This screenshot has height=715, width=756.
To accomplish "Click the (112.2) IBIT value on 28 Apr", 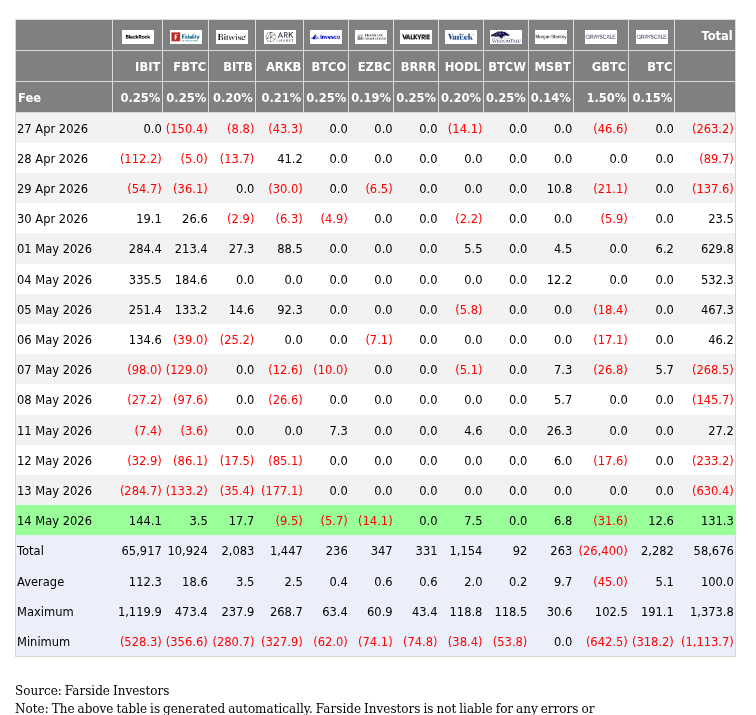I will 141,159.
